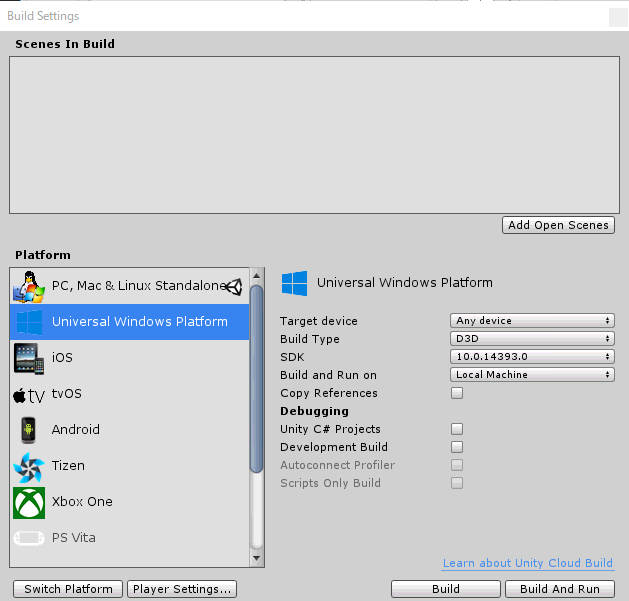Click the Apple tv icon for tvOS

point(29,396)
